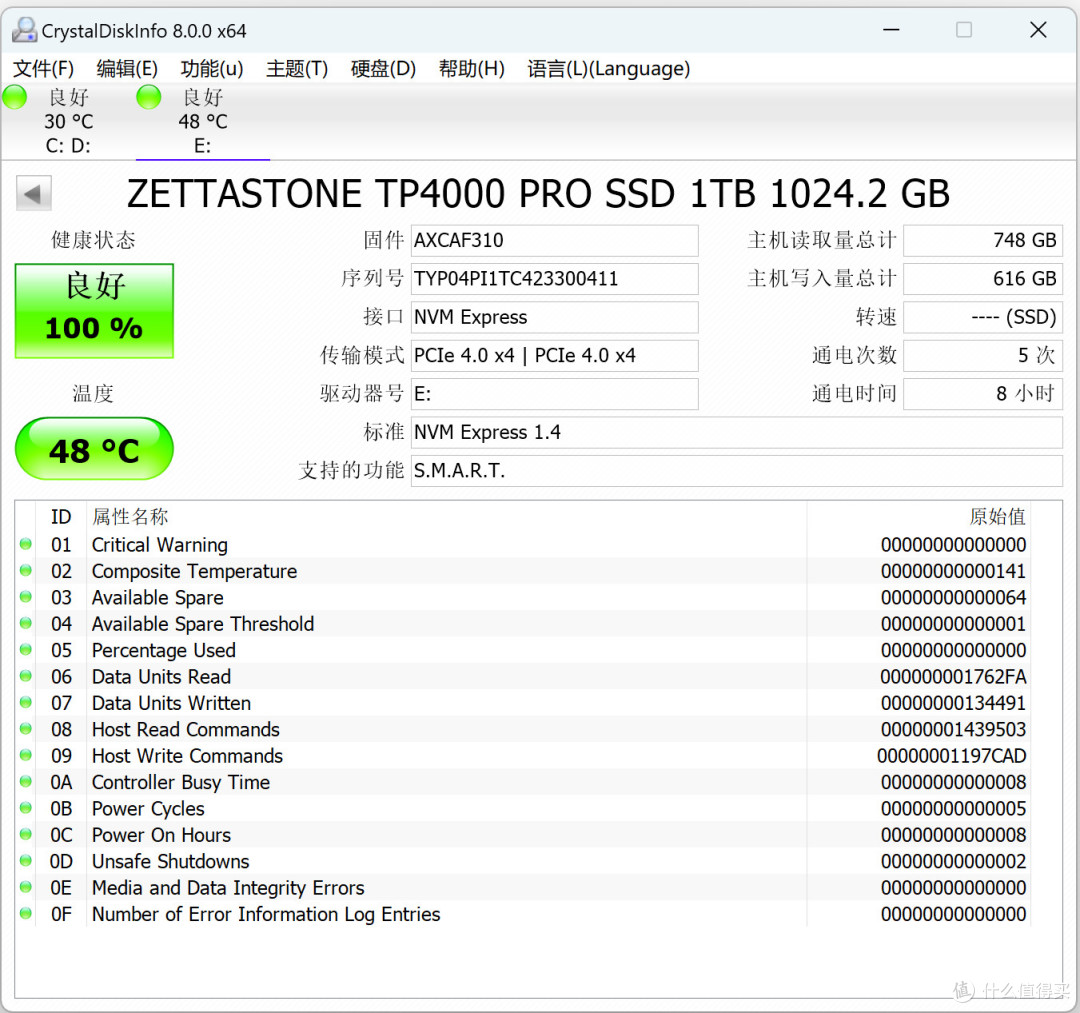
Task: Click the standard field NVM Express 1.4
Action: [x=736, y=432]
